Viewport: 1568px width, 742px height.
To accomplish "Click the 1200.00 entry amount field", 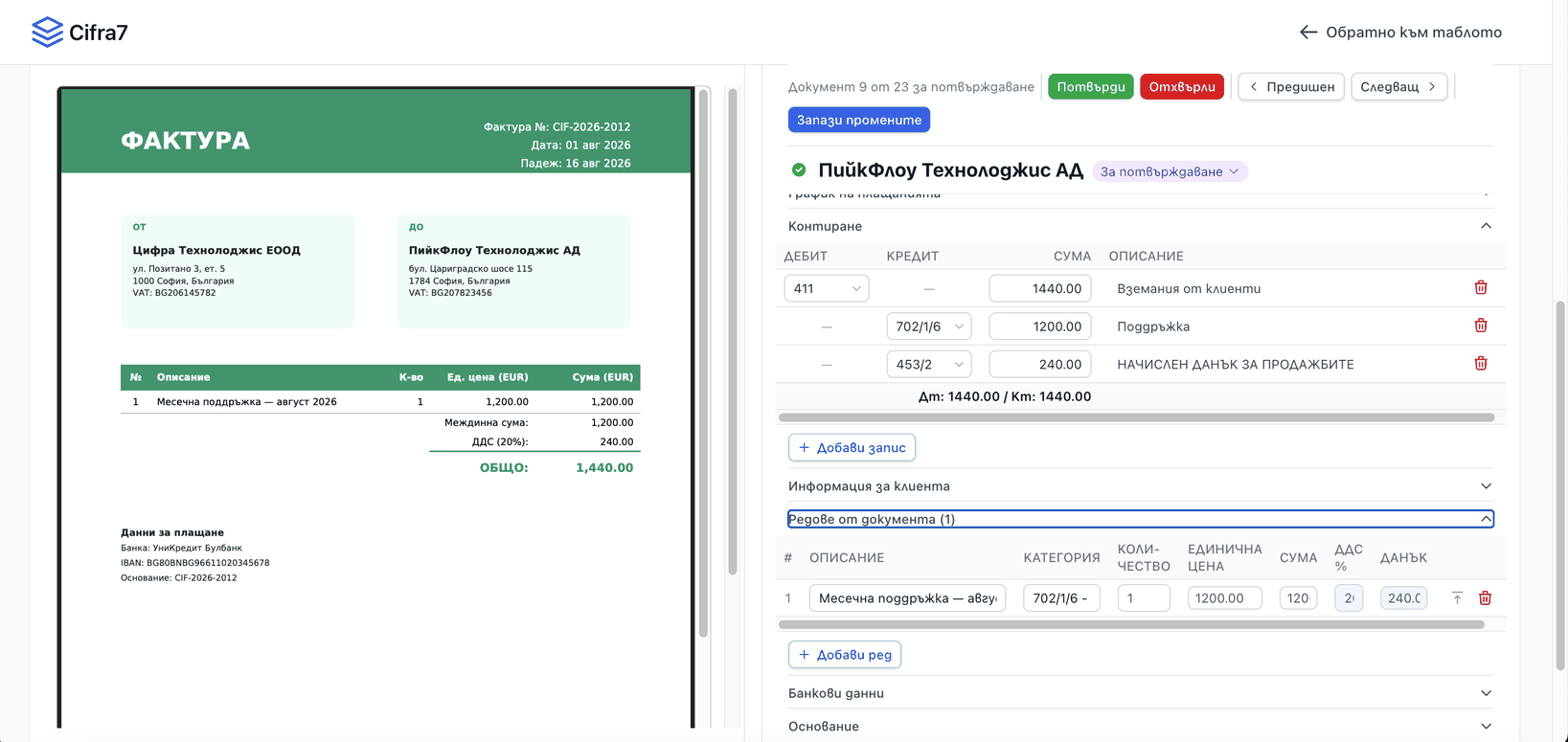I will click(1040, 326).
